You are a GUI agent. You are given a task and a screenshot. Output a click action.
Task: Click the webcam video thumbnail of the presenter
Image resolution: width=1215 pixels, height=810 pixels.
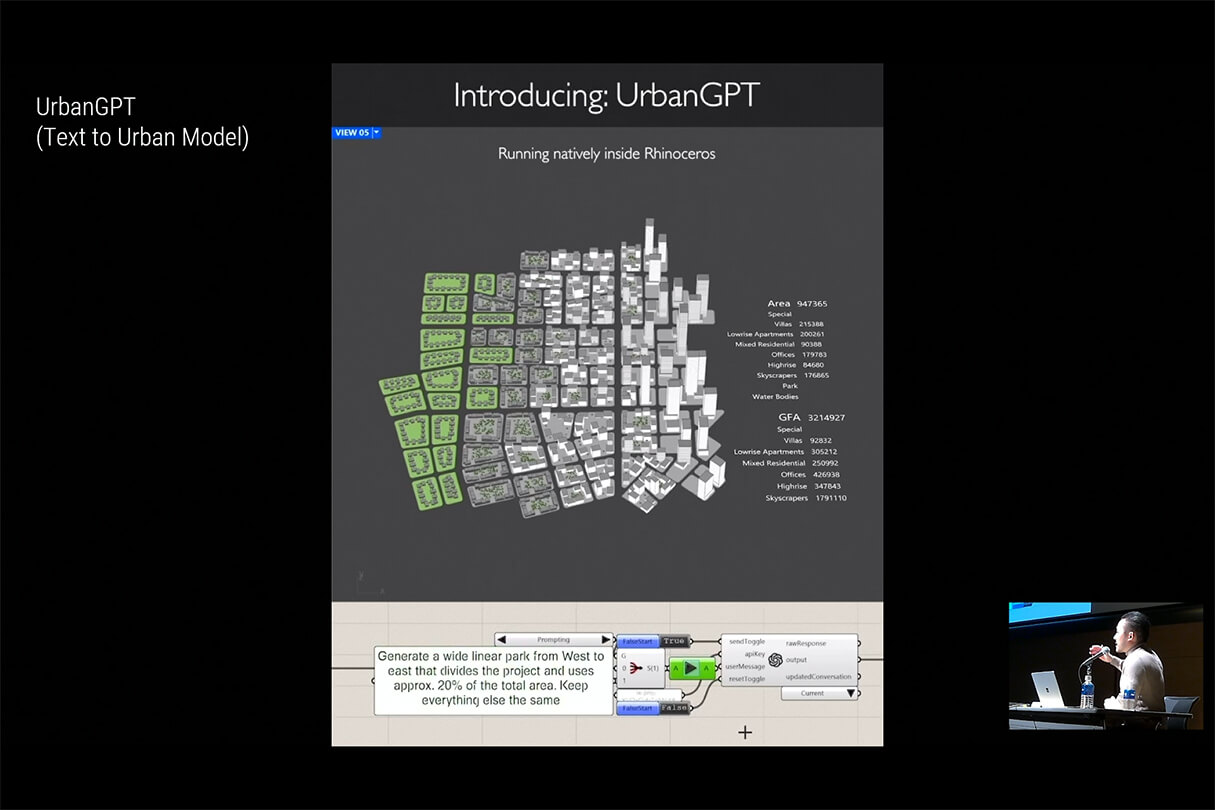(1105, 665)
